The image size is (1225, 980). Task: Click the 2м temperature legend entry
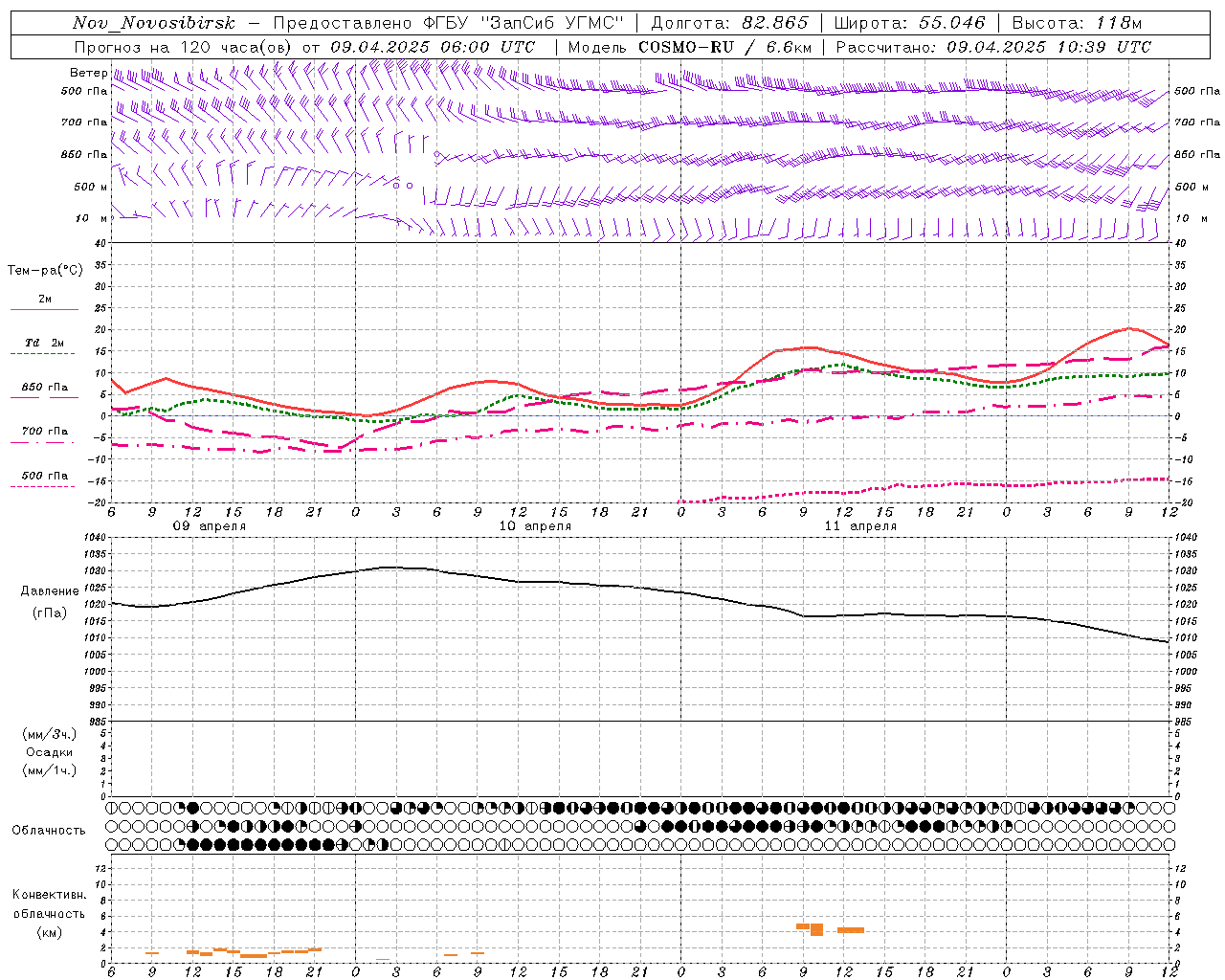click(45, 299)
